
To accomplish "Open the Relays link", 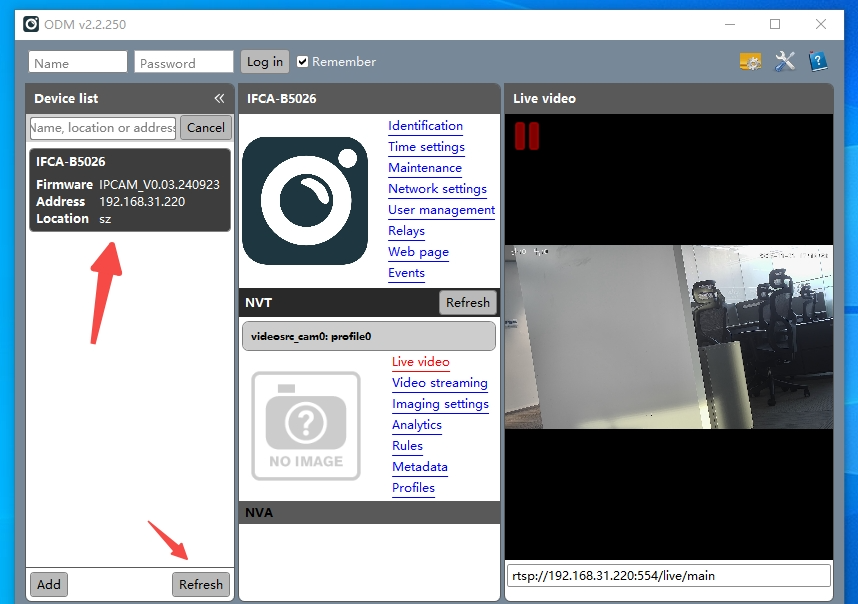I will (x=406, y=231).
